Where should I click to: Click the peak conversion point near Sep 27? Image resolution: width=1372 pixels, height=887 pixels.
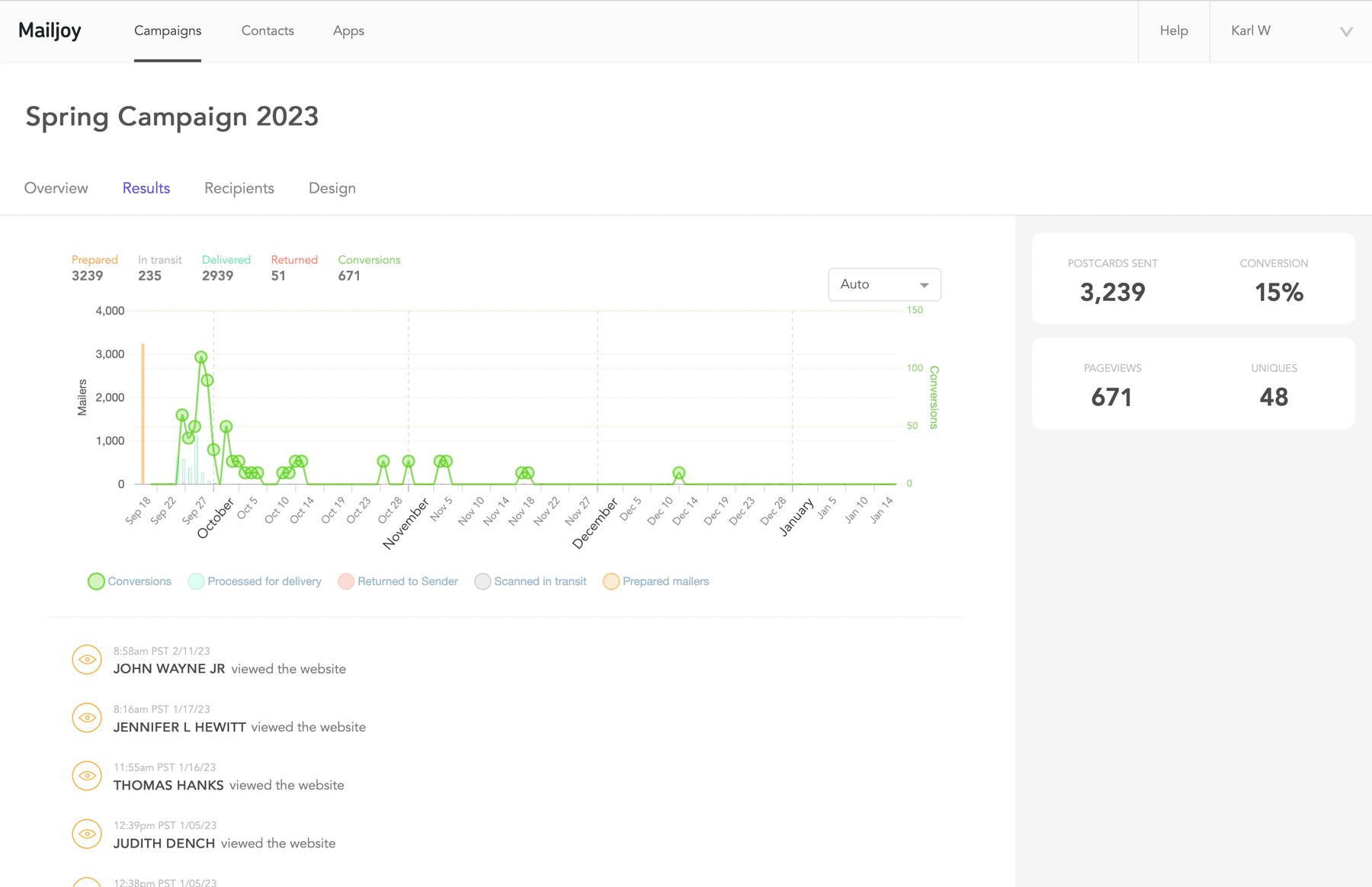tap(200, 357)
